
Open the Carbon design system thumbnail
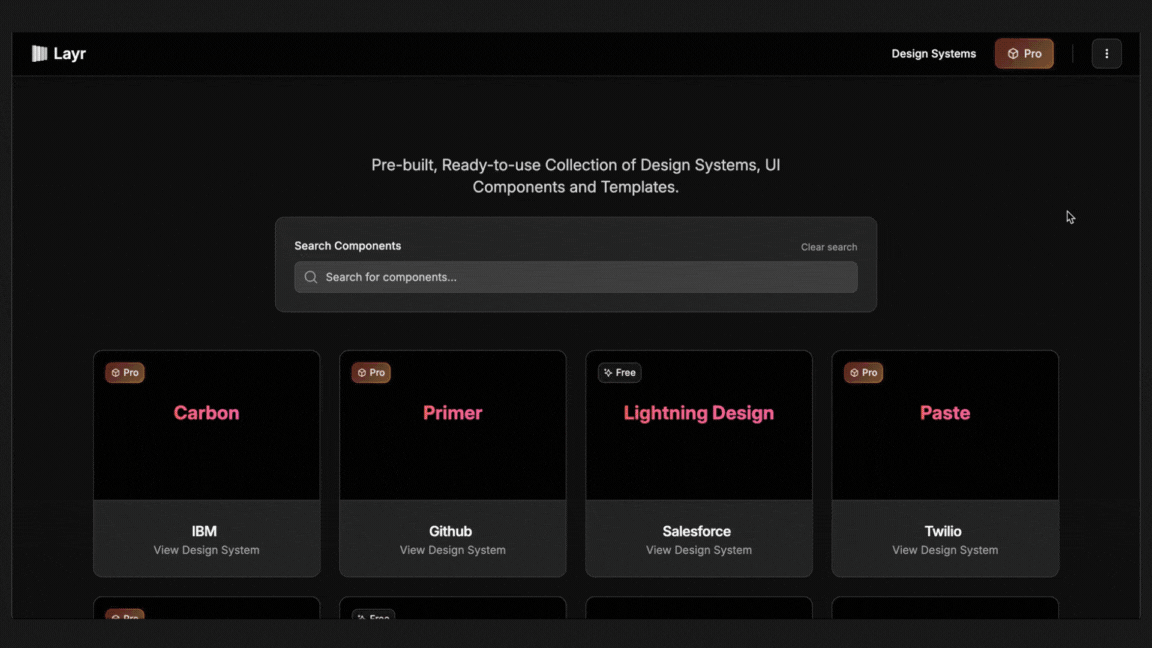click(206, 425)
